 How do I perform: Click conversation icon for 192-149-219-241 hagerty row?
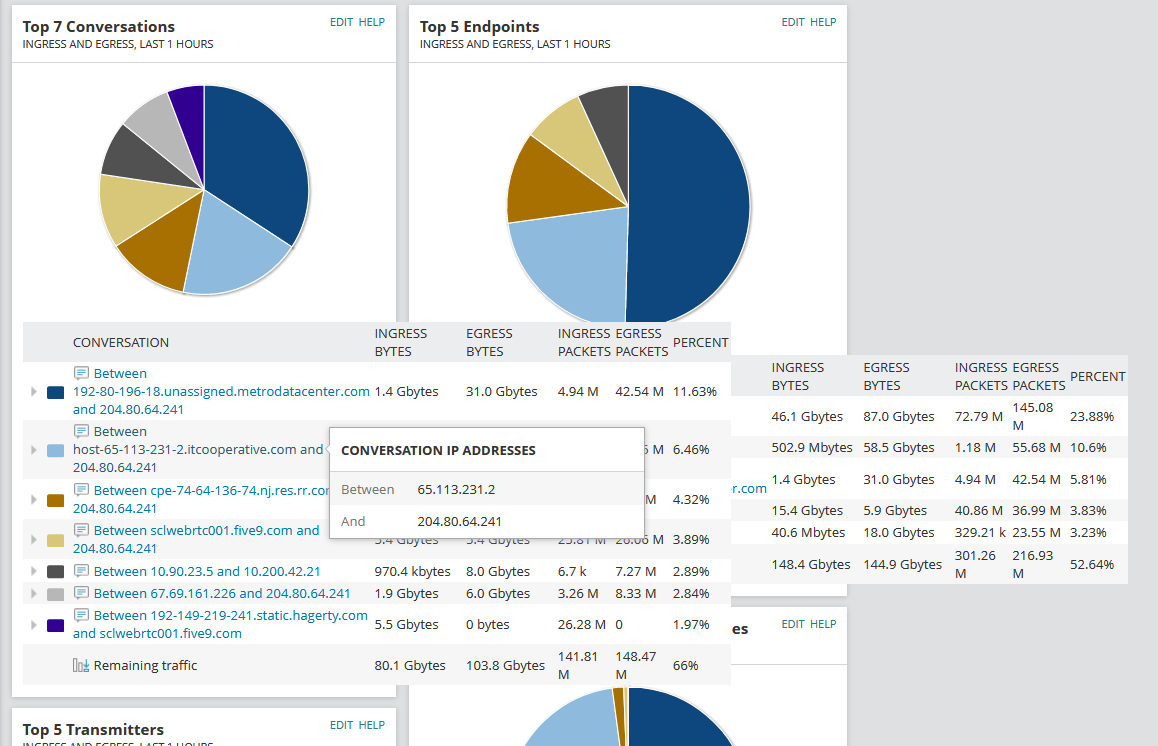pyautogui.click(x=81, y=615)
